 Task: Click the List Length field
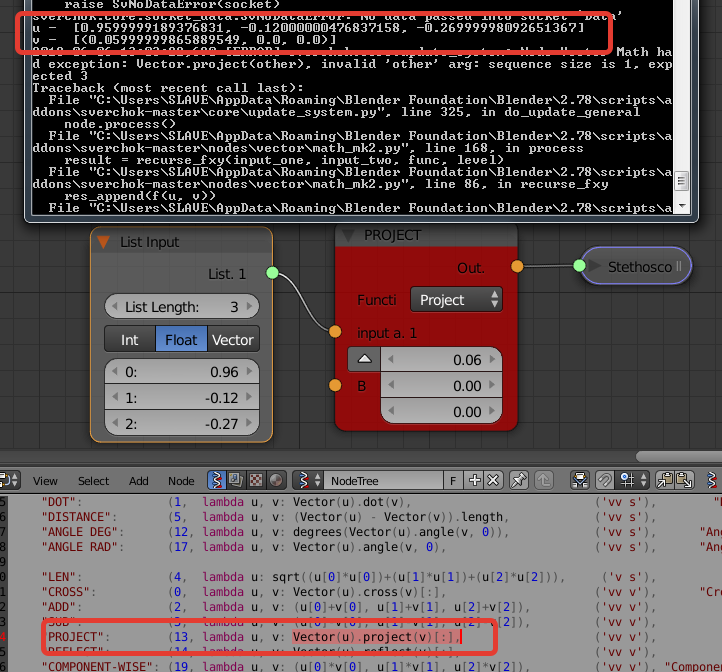point(182,306)
